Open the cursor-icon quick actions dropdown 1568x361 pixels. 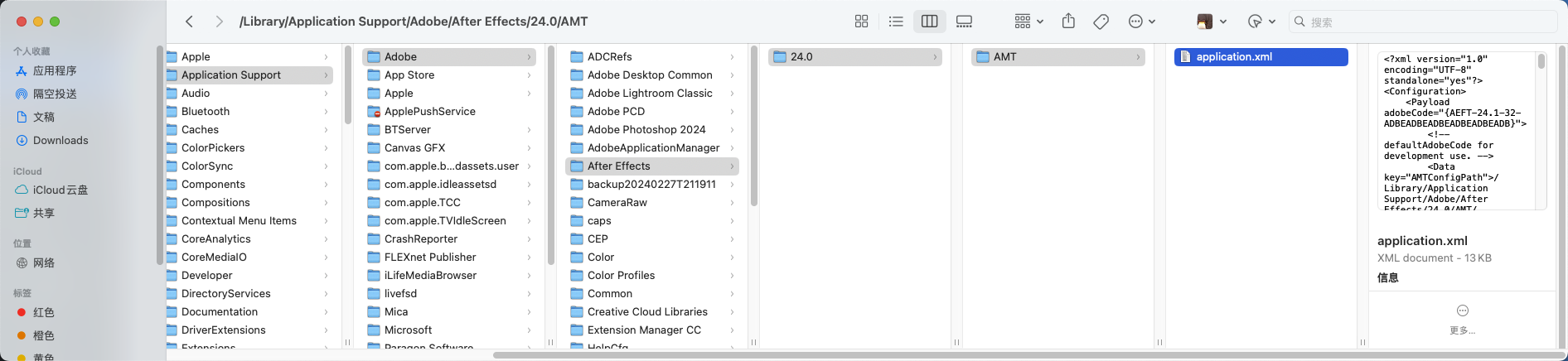pos(1261,22)
